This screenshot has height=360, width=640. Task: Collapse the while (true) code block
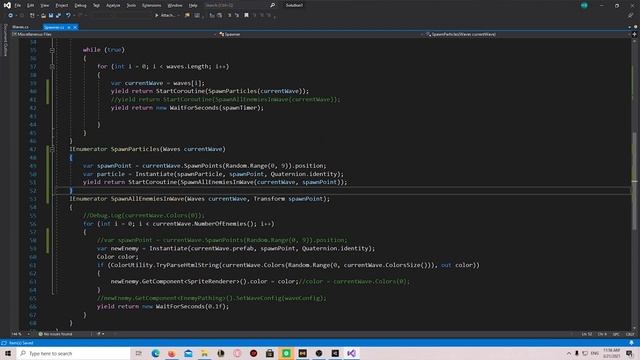click(52, 50)
